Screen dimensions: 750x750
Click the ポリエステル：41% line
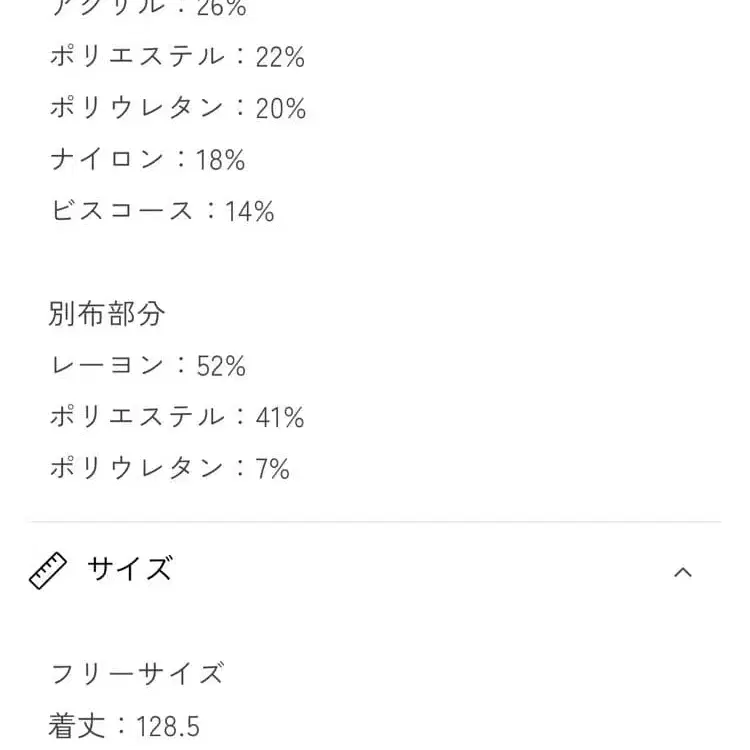[177, 417]
